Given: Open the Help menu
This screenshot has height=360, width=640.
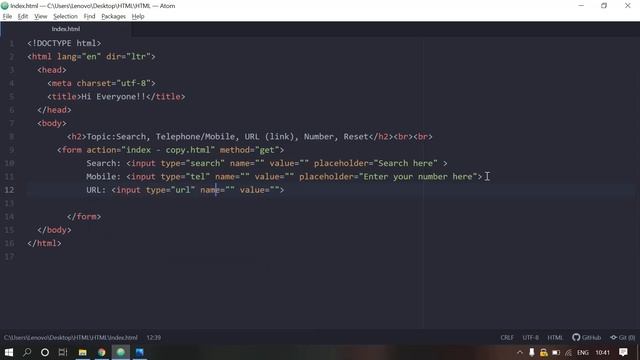Looking at the screenshot, I should coord(138,16).
